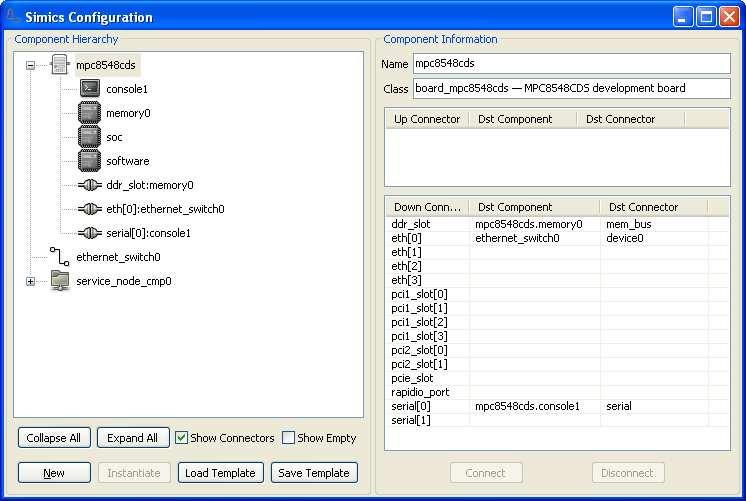Click the New button
Viewport: 746px width, 501px height.
point(54,473)
